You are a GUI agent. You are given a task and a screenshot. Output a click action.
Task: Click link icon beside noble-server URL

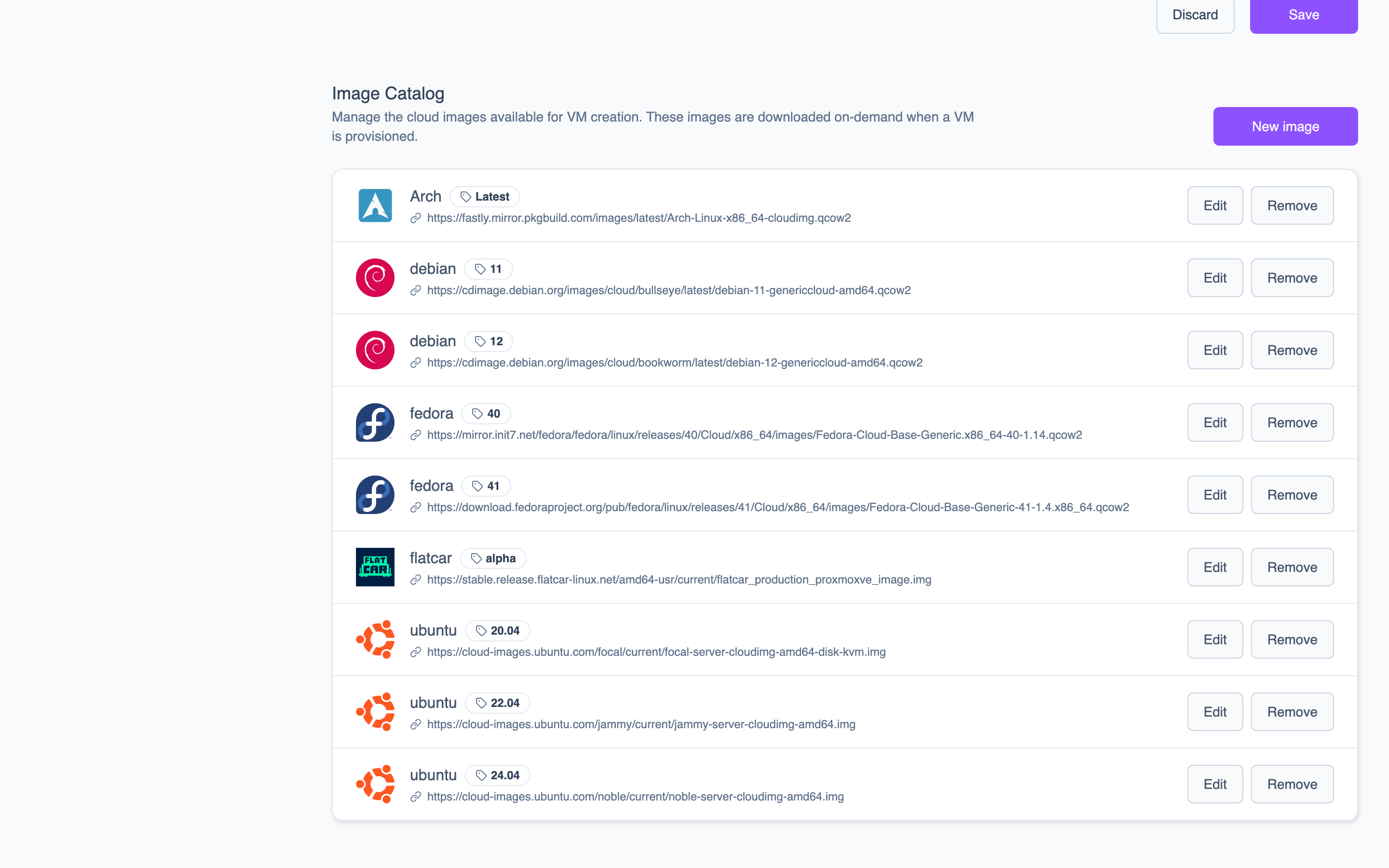click(416, 797)
